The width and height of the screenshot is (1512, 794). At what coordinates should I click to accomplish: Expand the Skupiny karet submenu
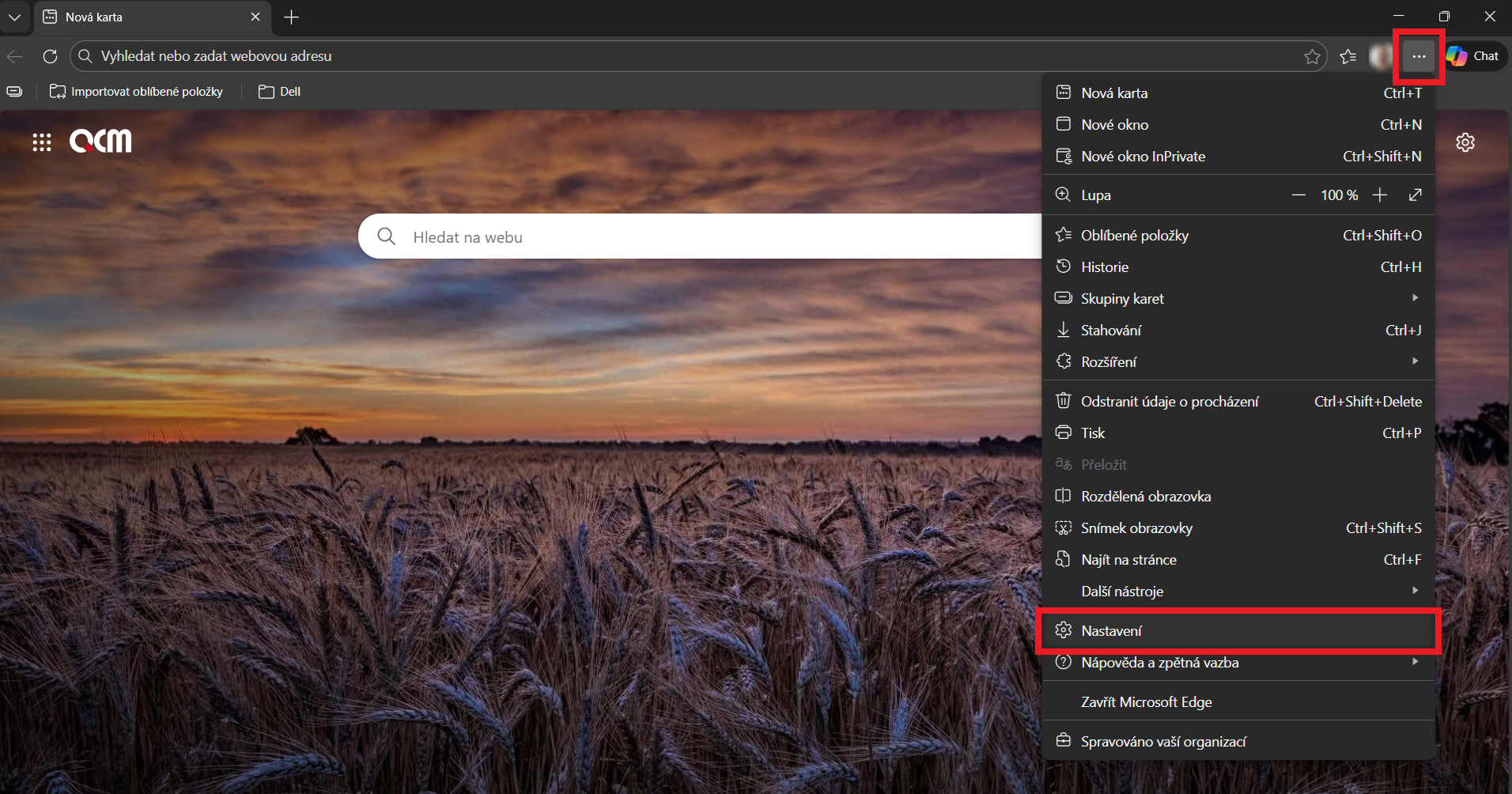point(1238,298)
